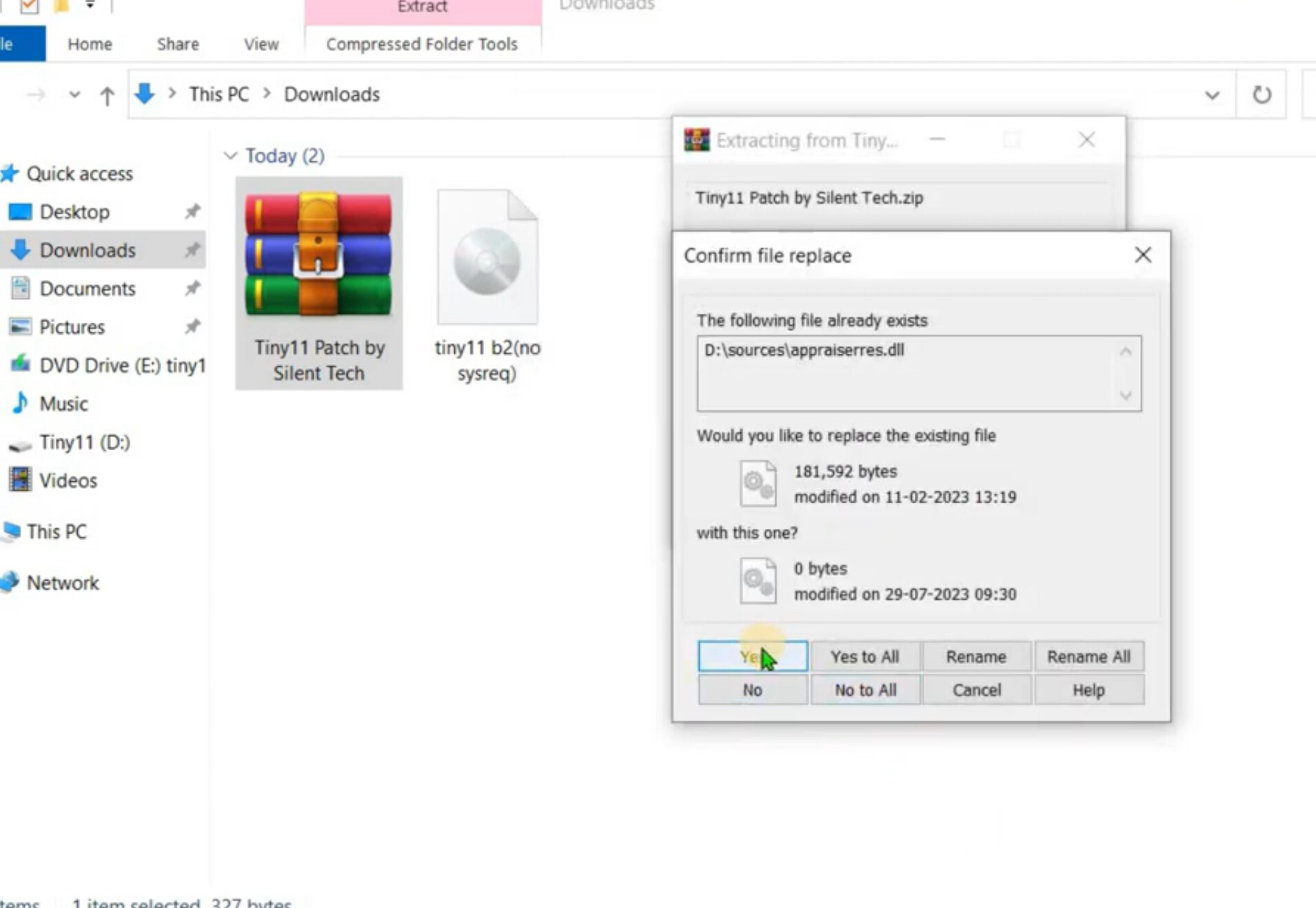Click the Downloads blue arrow in address bar

pyautogui.click(x=144, y=94)
